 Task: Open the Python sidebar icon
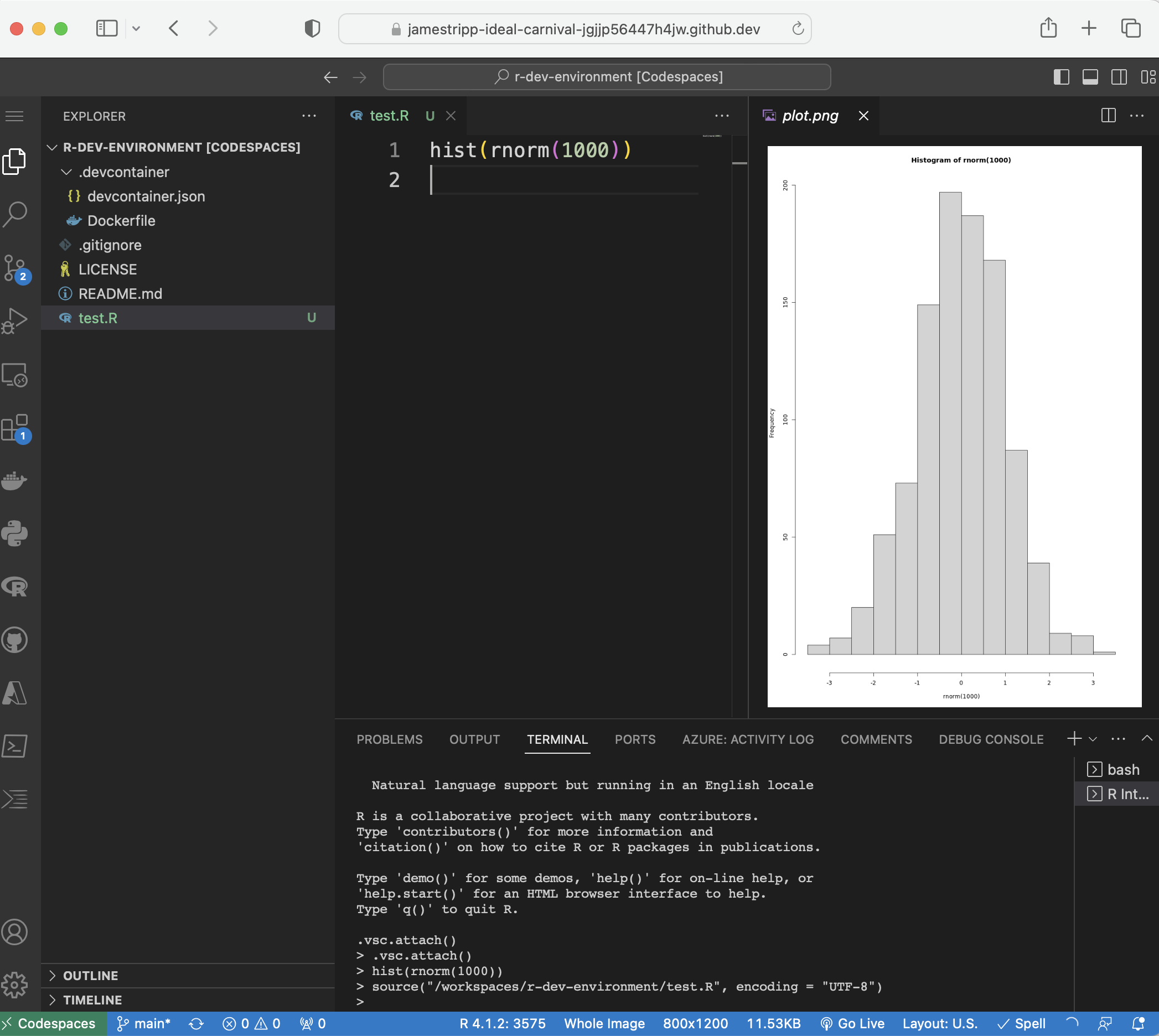pos(15,533)
